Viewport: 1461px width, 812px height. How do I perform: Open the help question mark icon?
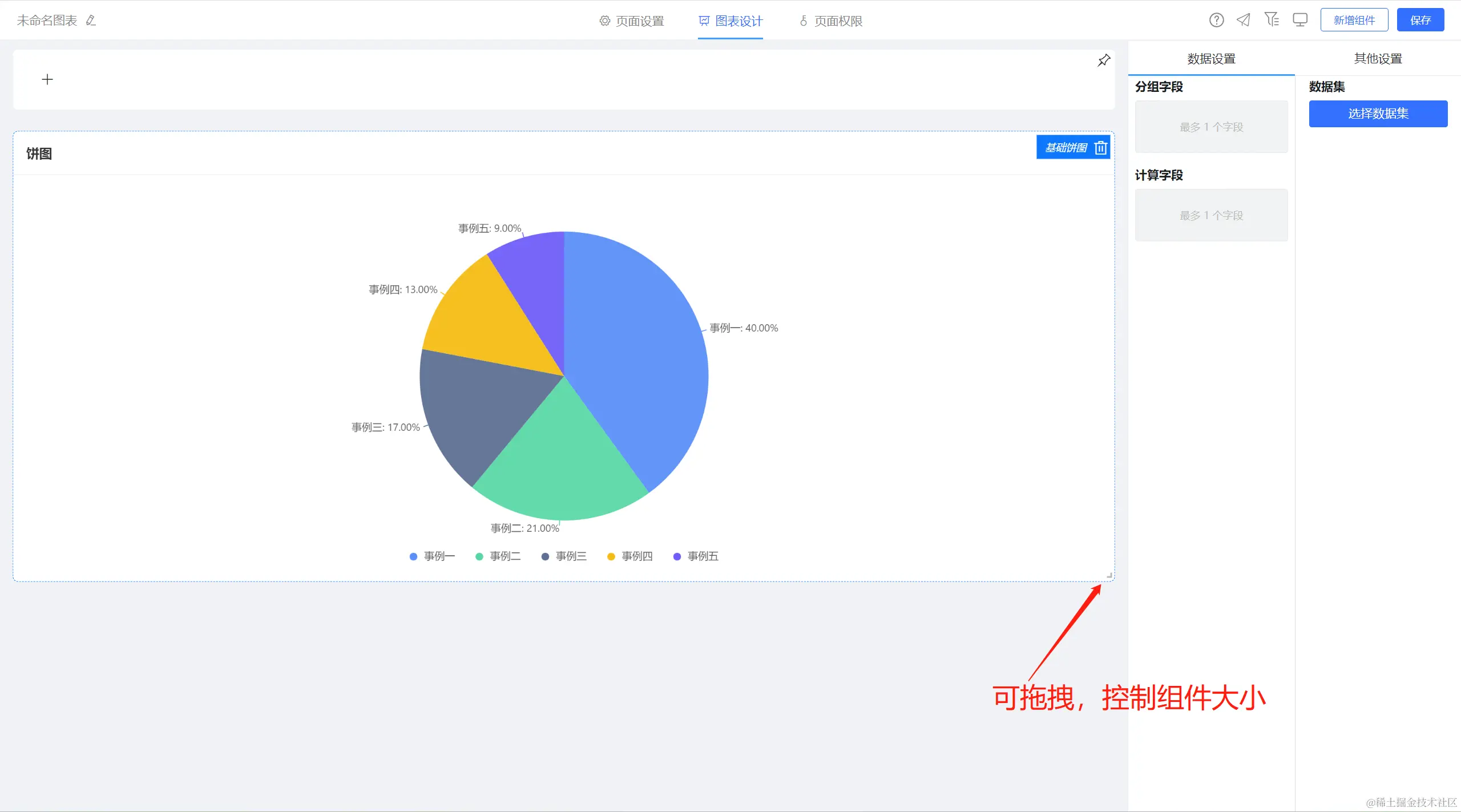1216,21
